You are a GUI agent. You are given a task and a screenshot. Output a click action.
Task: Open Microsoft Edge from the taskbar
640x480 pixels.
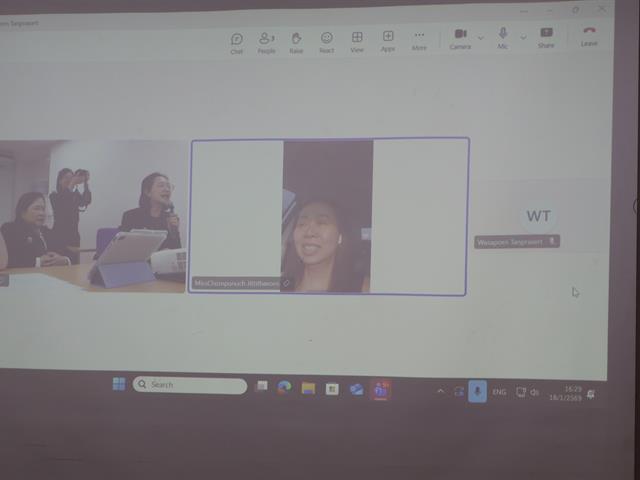pyautogui.click(x=284, y=388)
